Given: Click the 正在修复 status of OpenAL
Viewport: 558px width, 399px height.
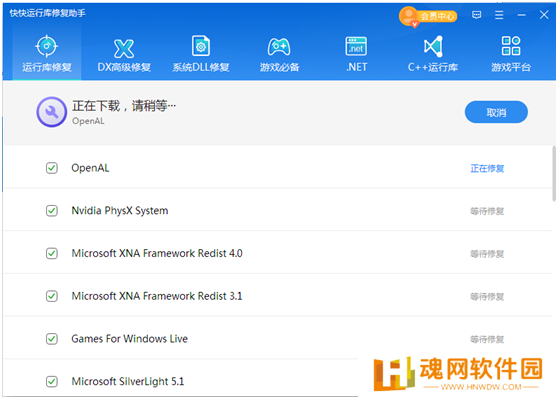Looking at the screenshot, I should 487,168.
